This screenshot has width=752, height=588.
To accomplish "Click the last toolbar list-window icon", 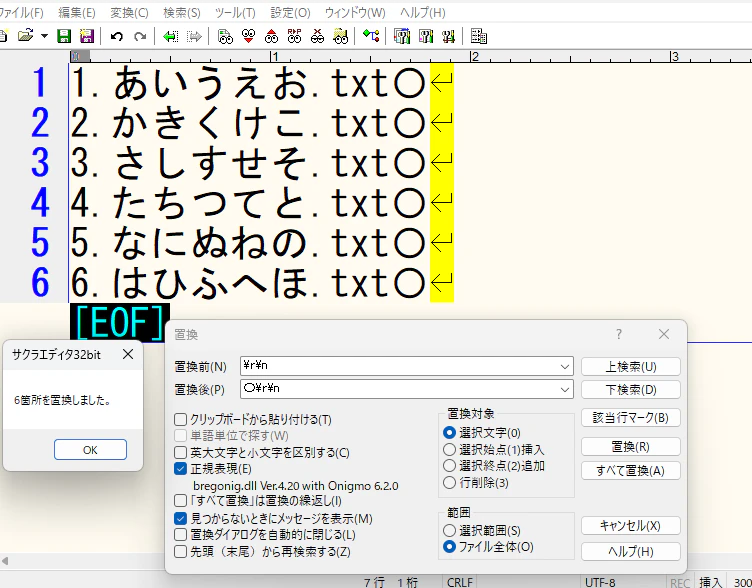I will point(479,36).
